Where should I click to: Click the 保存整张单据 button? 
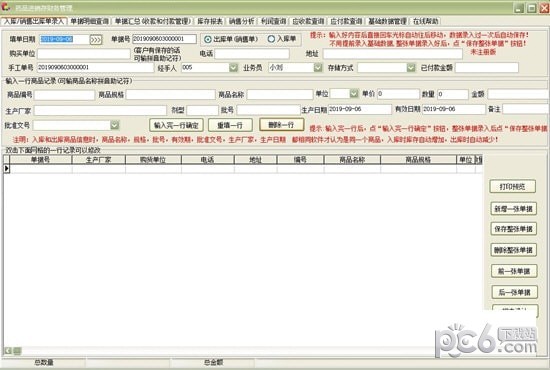[x=513, y=229]
